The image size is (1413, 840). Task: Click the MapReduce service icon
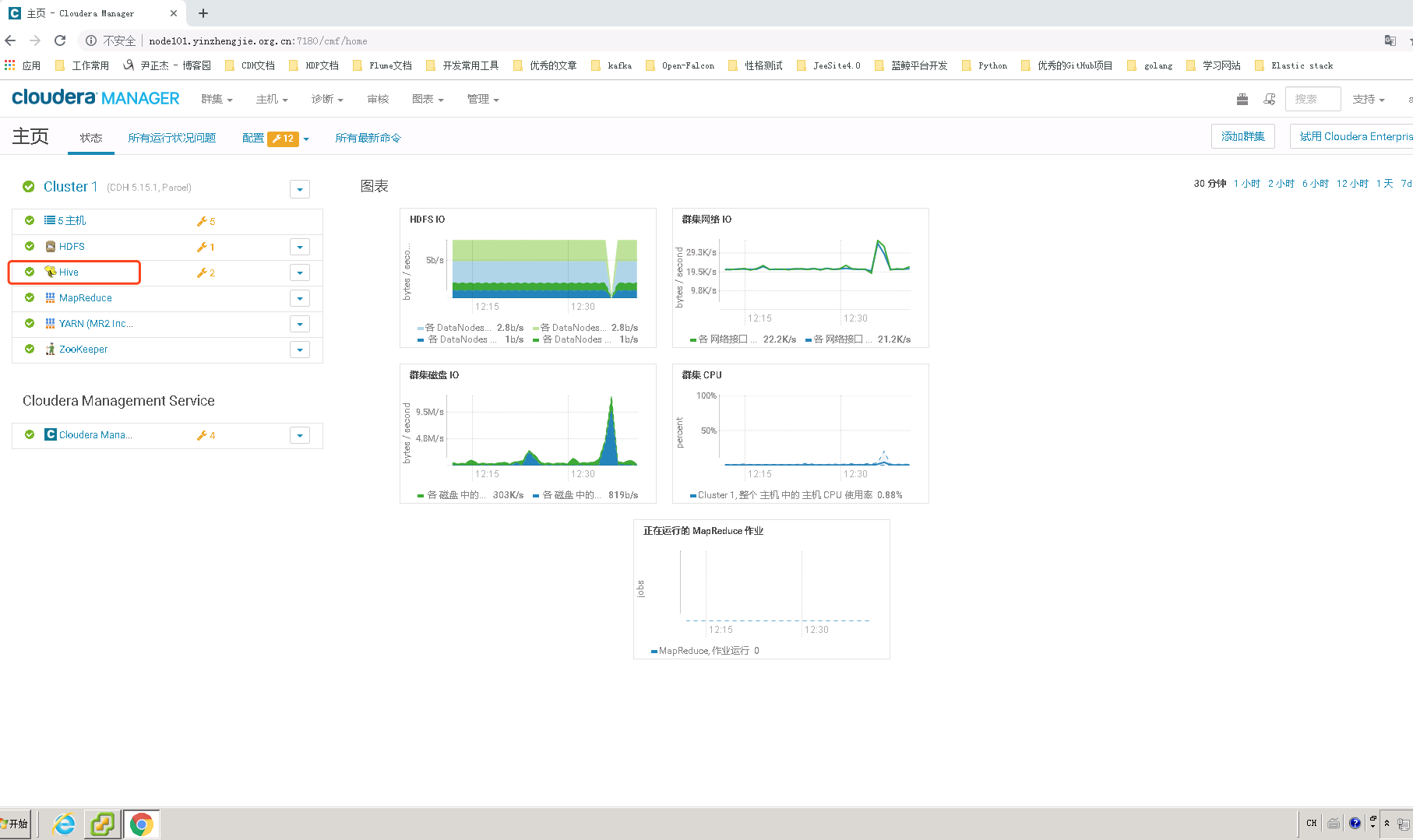click(x=50, y=298)
